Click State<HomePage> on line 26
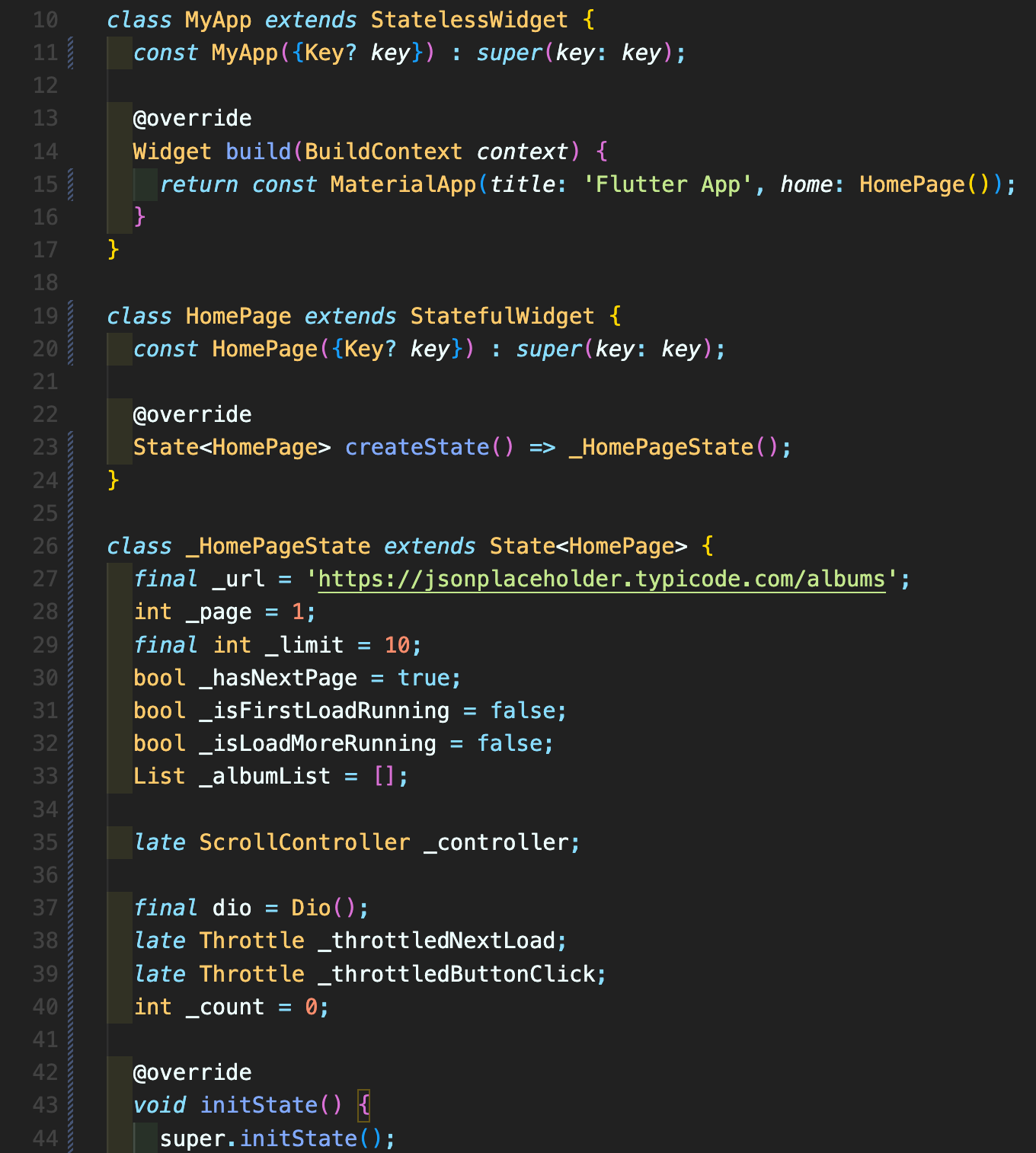 (x=589, y=546)
